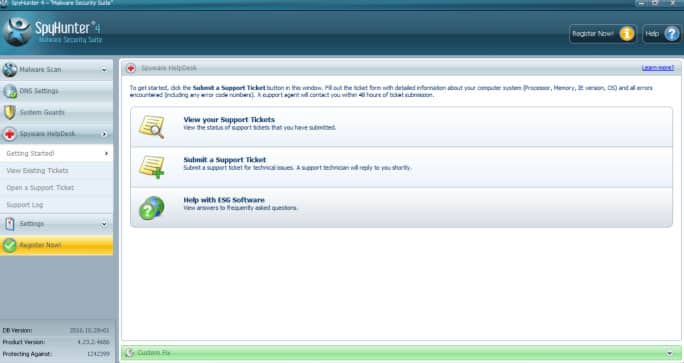Screen dimensions: 684x363
Task: Click the red cross Spyware HelpDesk icon
Action: click(10, 134)
